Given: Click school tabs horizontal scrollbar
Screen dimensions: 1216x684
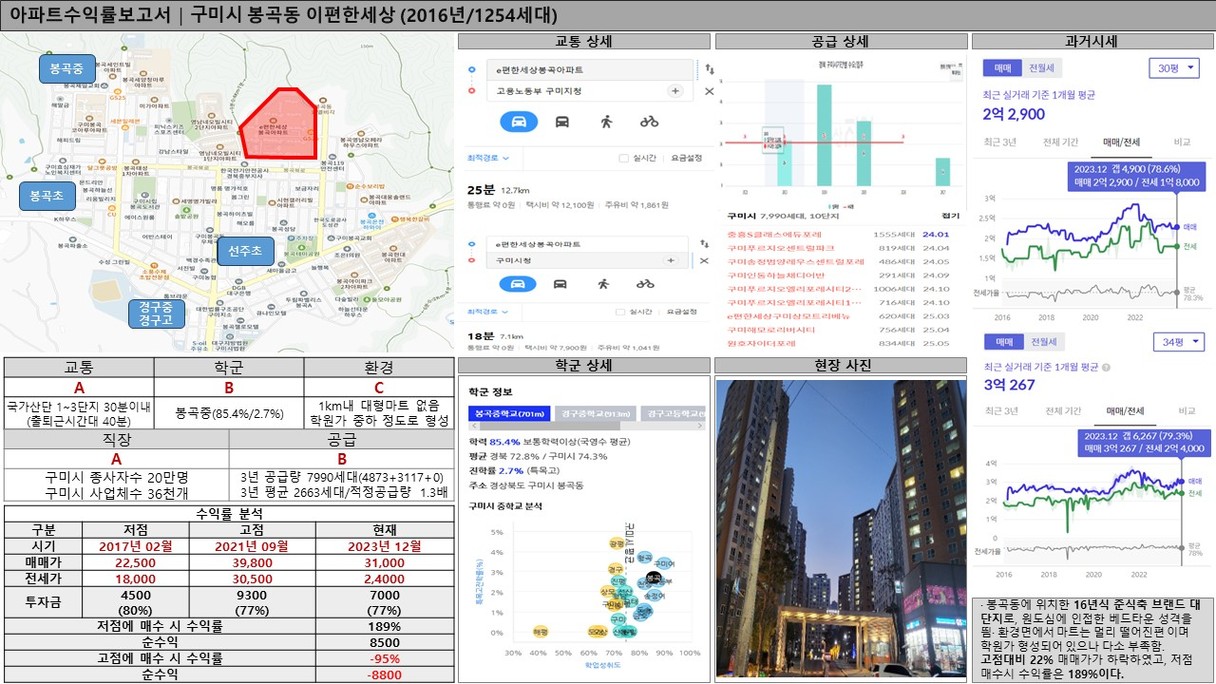Looking at the screenshot, I should pos(586,428).
